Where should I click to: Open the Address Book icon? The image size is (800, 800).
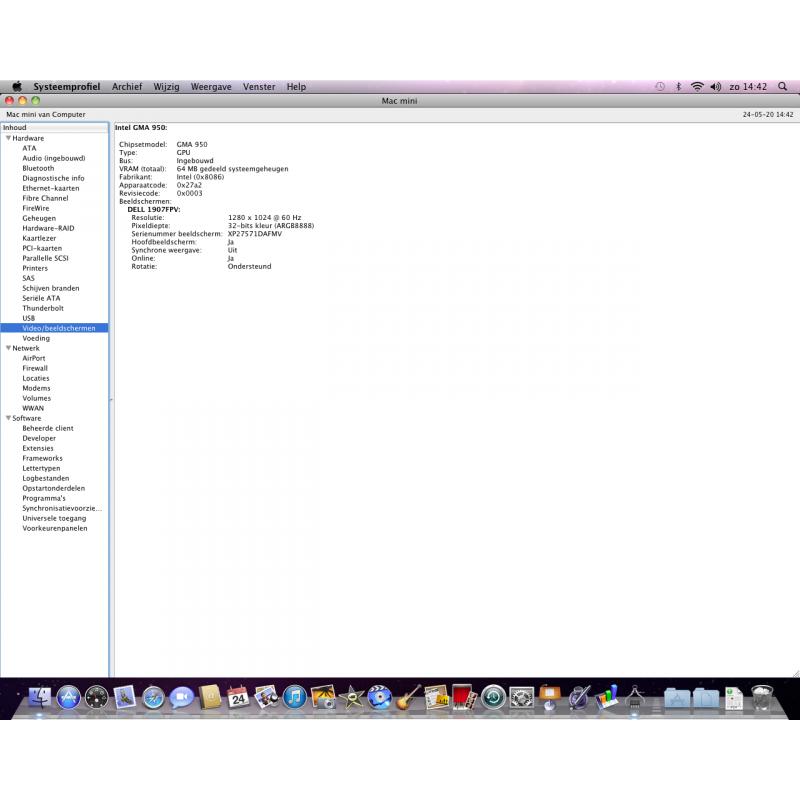tap(210, 697)
